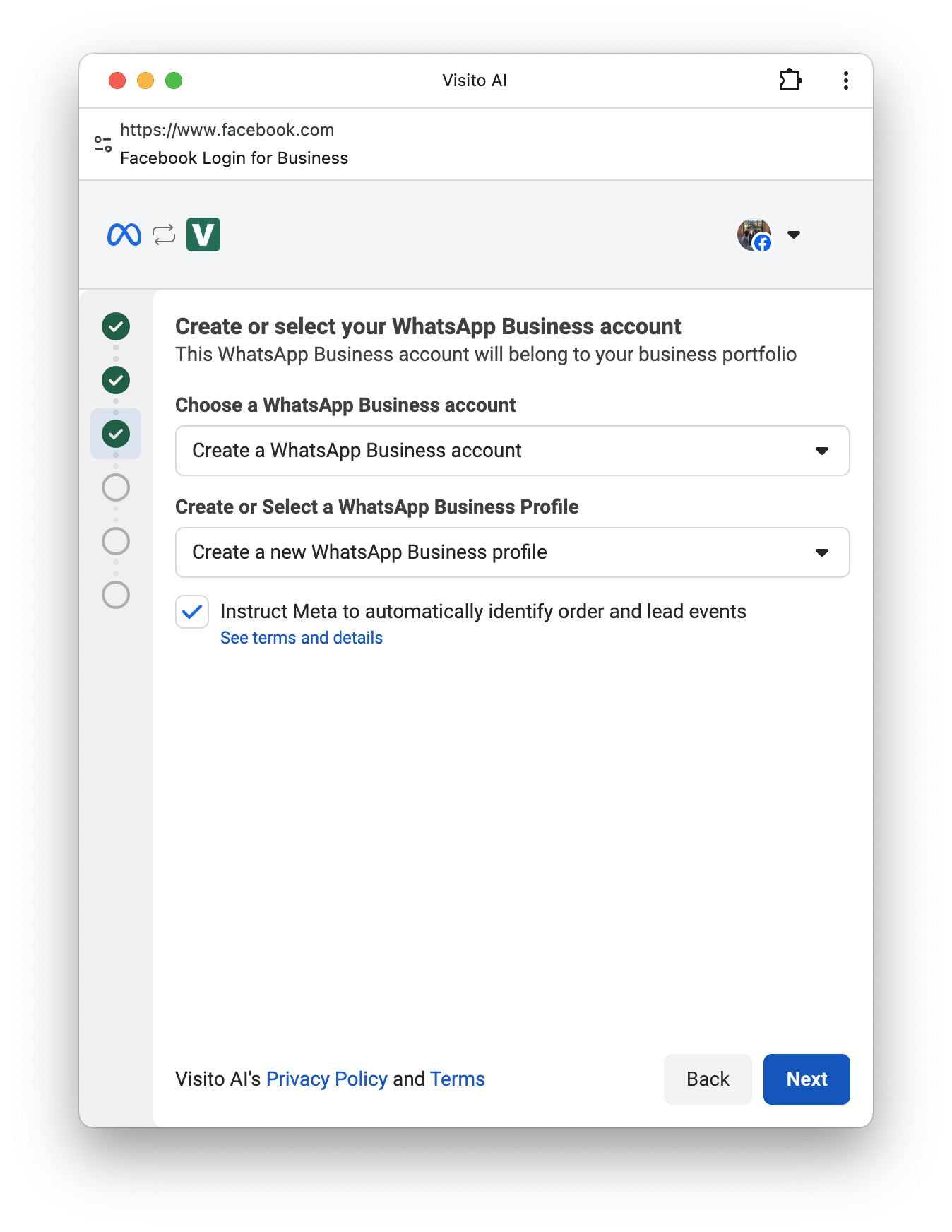Viewport: 952px width, 1232px height.
Task: Open See terms and details link
Action: 302,638
